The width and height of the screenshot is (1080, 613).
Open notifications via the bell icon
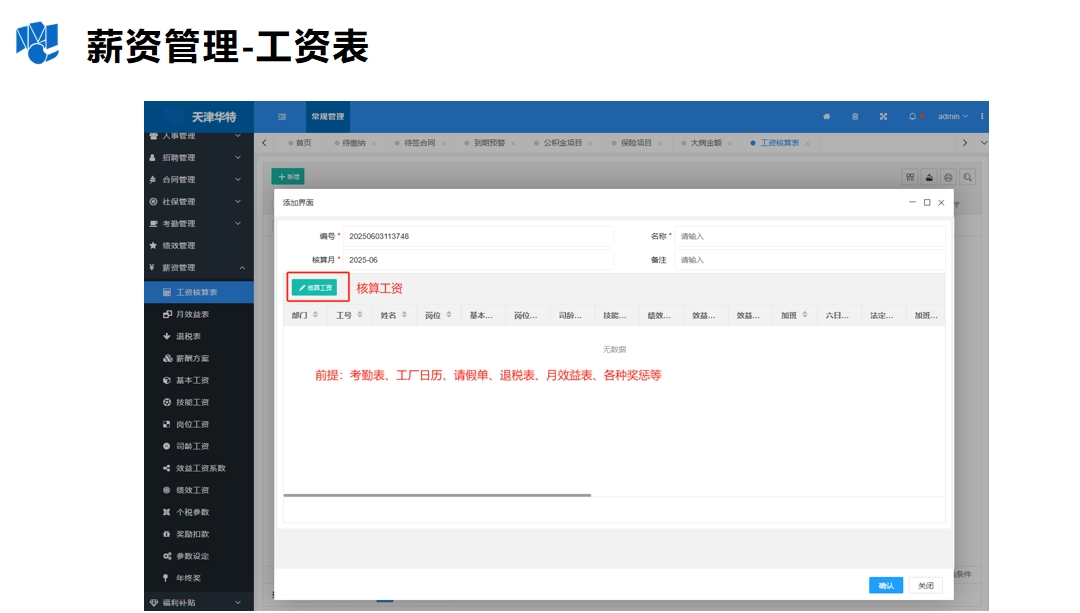912,116
